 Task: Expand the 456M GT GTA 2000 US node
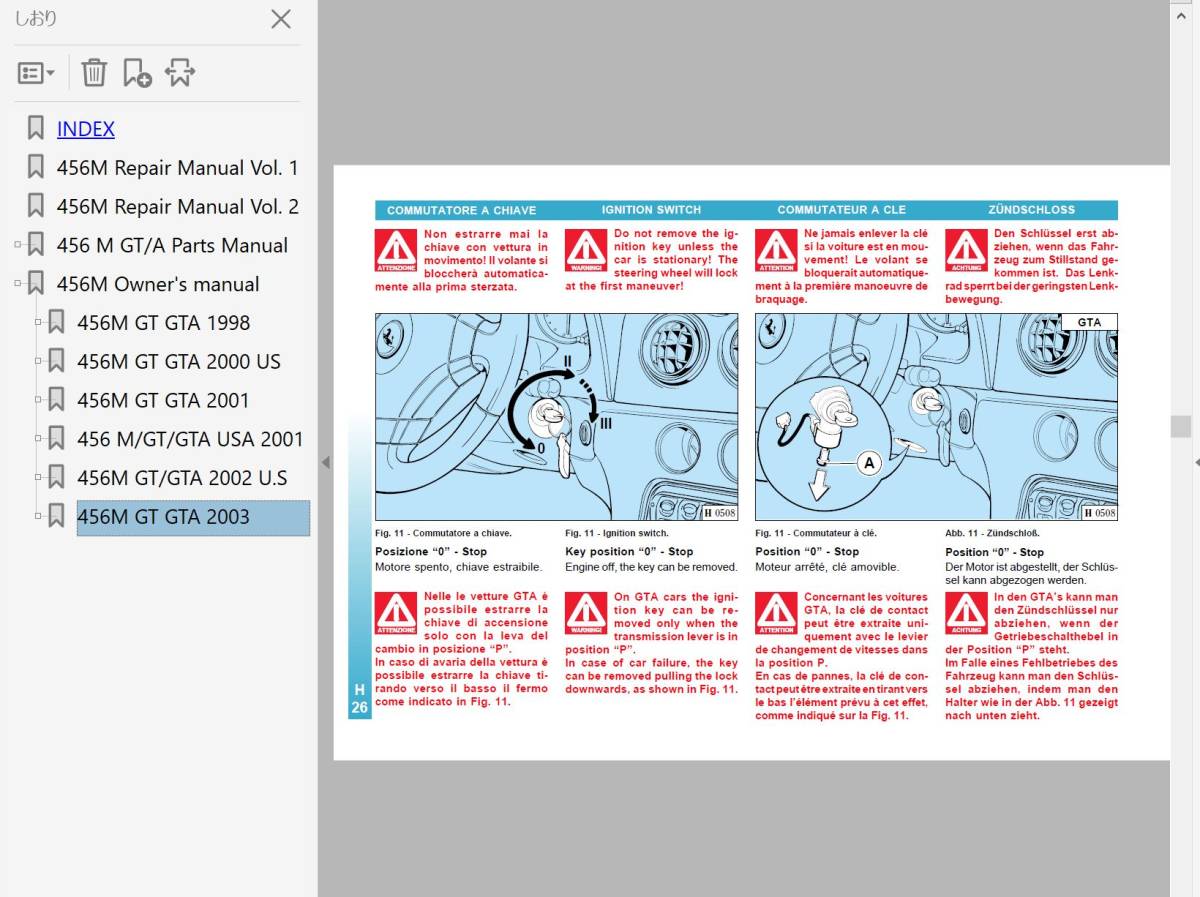39,362
